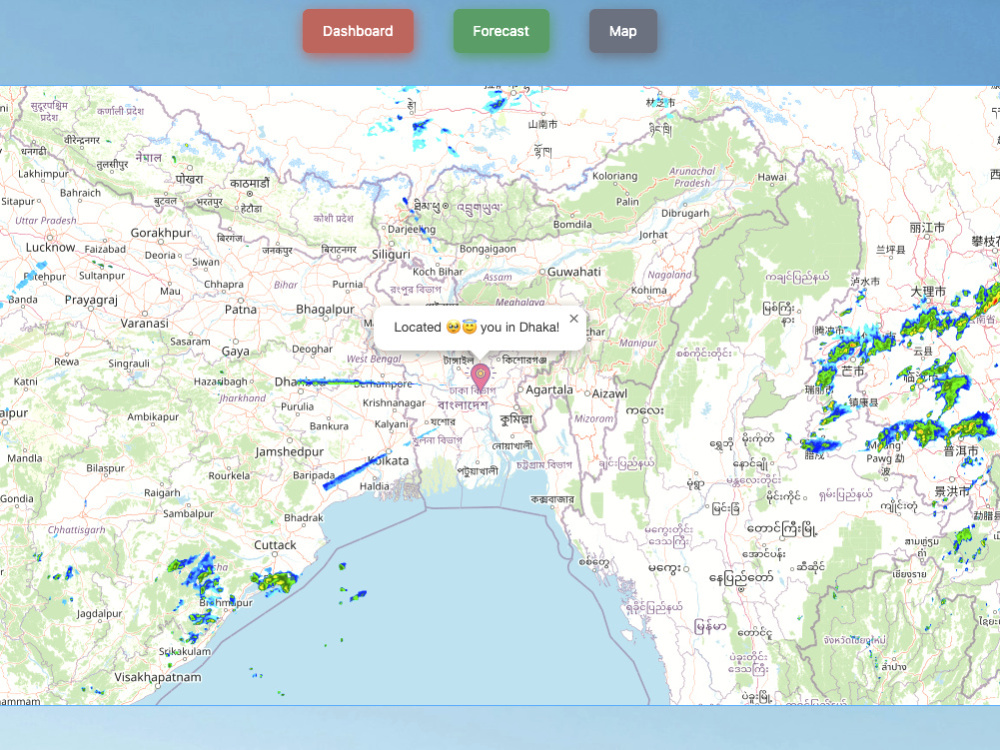This screenshot has height=750, width=1000.
Task: Click the Haldia city label
Action: [374, 486]
